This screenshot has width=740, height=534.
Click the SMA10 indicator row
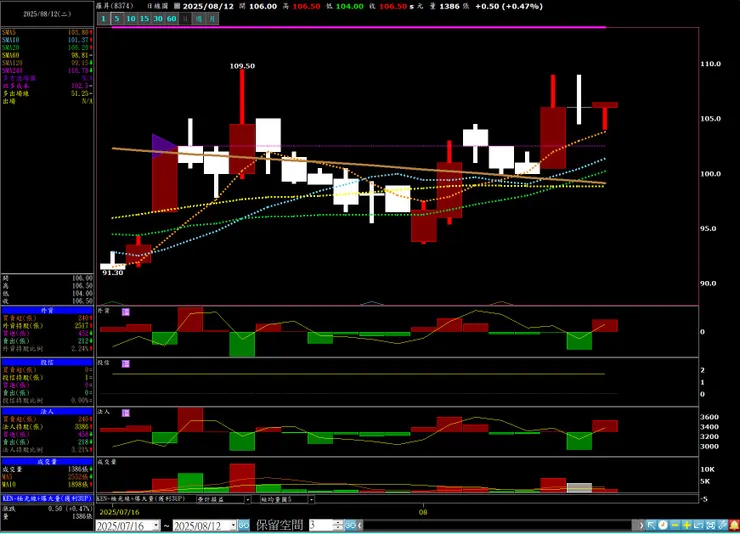pyautogui.click(x=47, y=40)
